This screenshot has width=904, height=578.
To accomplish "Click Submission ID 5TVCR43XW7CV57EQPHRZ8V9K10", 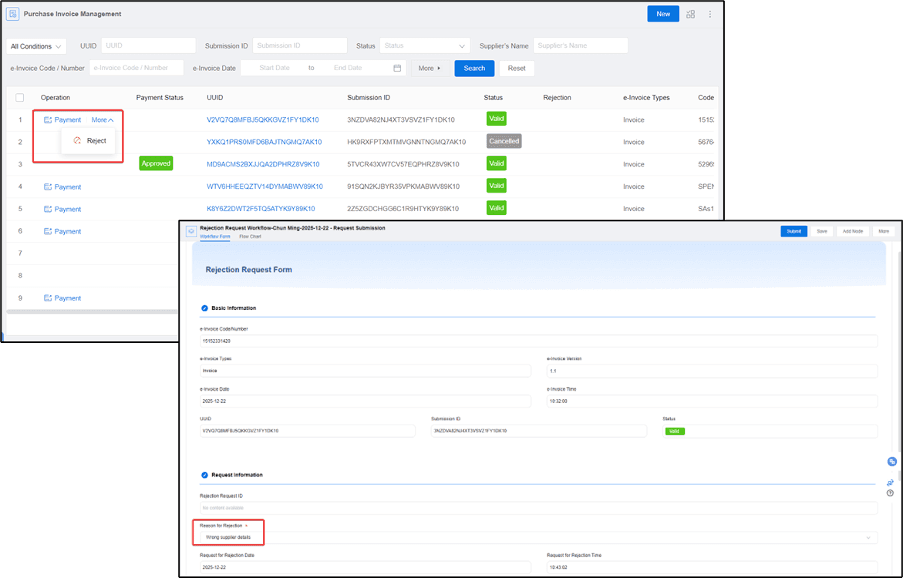I will pos(403,164).
